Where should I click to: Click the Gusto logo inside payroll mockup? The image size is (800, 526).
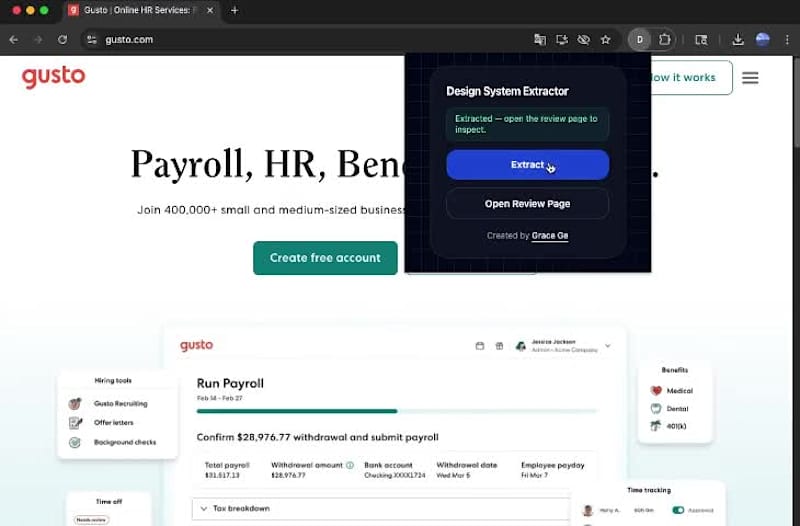point(196,345)
